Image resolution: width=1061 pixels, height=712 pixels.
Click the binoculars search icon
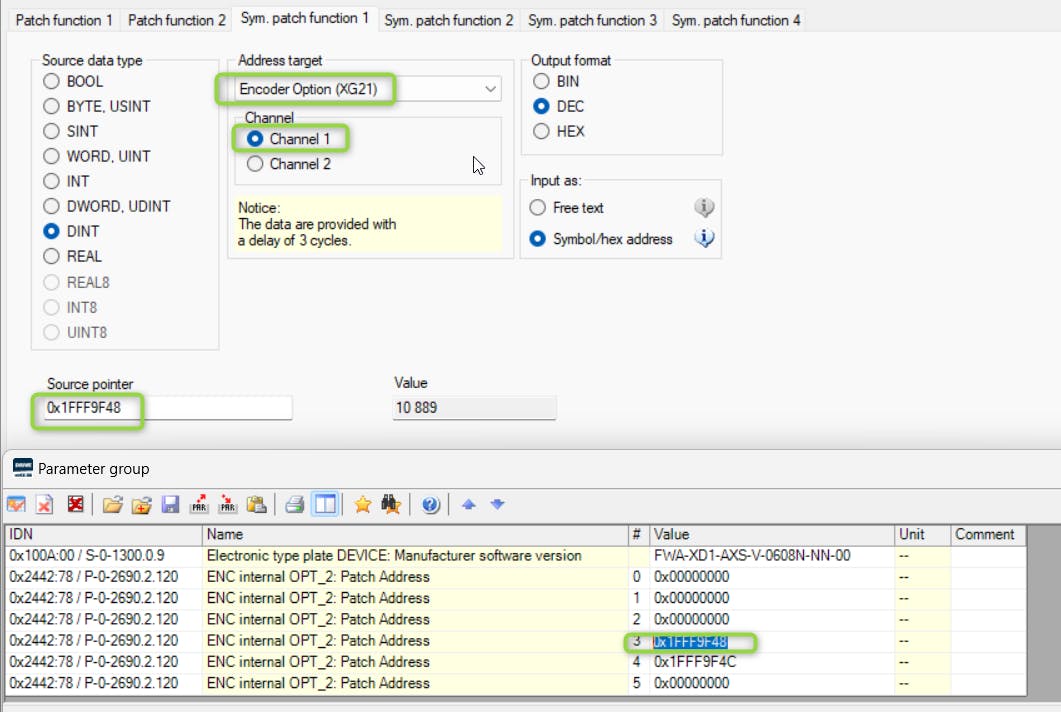(391, 504)
